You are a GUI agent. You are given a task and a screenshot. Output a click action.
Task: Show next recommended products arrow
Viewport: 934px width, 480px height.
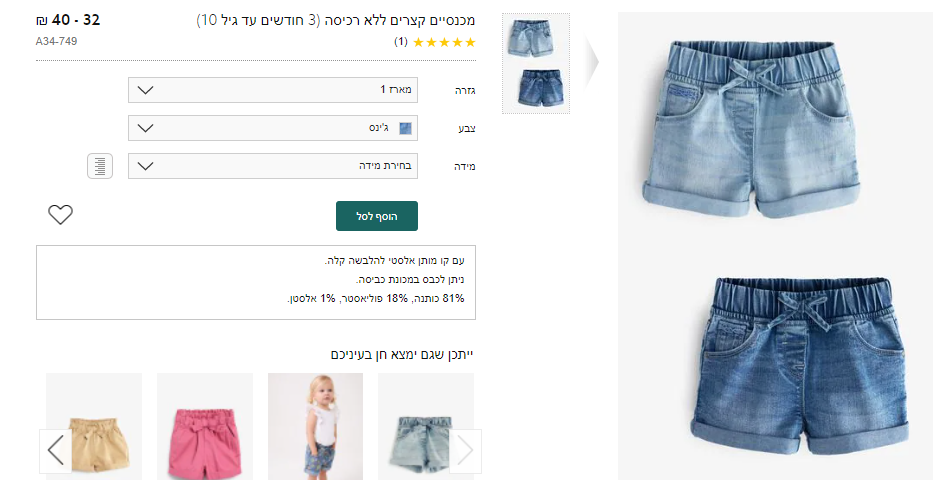pyautogui.click(x=465, y=451)
